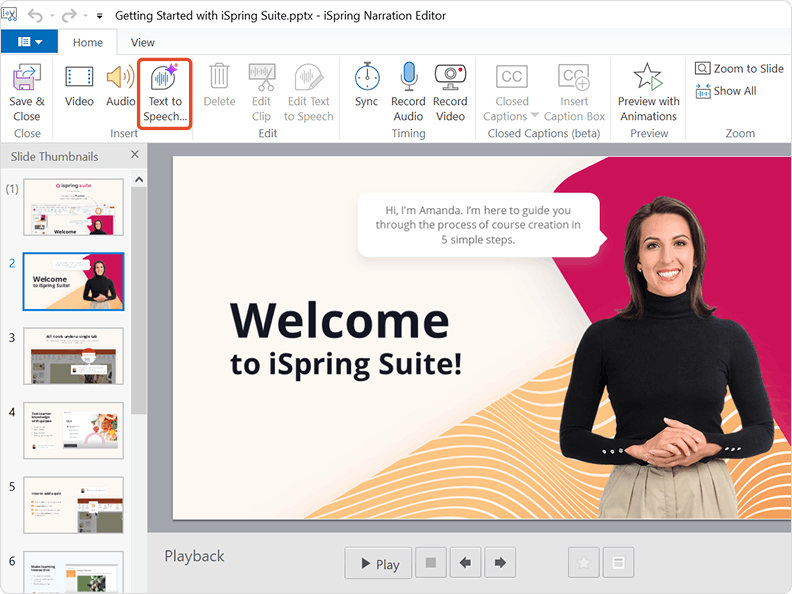Click the Delete trash icon
Image resolution: width=792 pixels, height=594 pixels.
pos(219,77)
